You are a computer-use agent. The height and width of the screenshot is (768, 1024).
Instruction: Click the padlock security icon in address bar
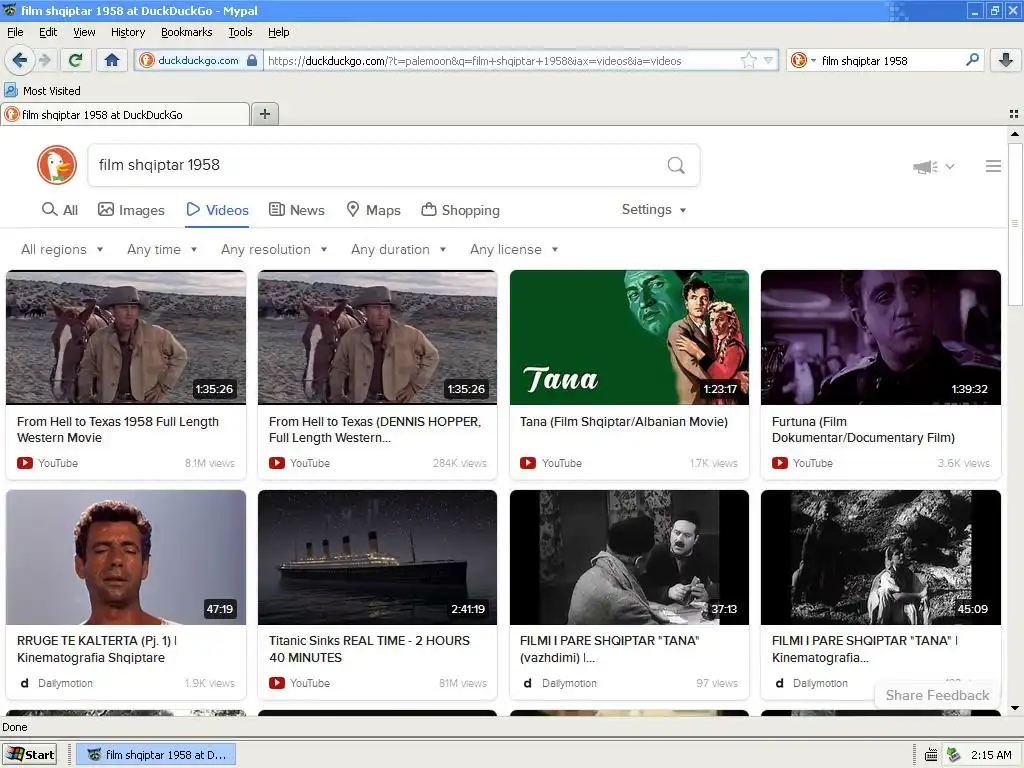click(x=252, y=61)
